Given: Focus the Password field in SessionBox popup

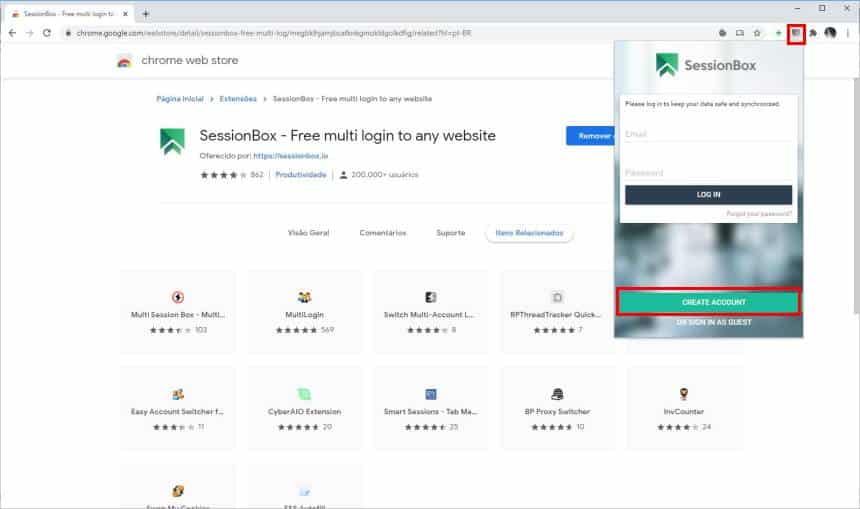Looking at the screenshot, I should [708, 173].
